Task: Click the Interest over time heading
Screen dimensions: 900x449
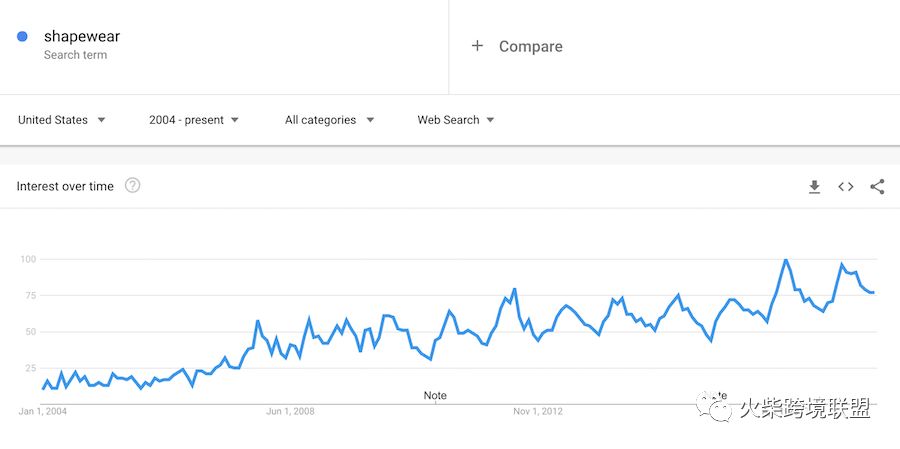Action: tap(65, 186)
